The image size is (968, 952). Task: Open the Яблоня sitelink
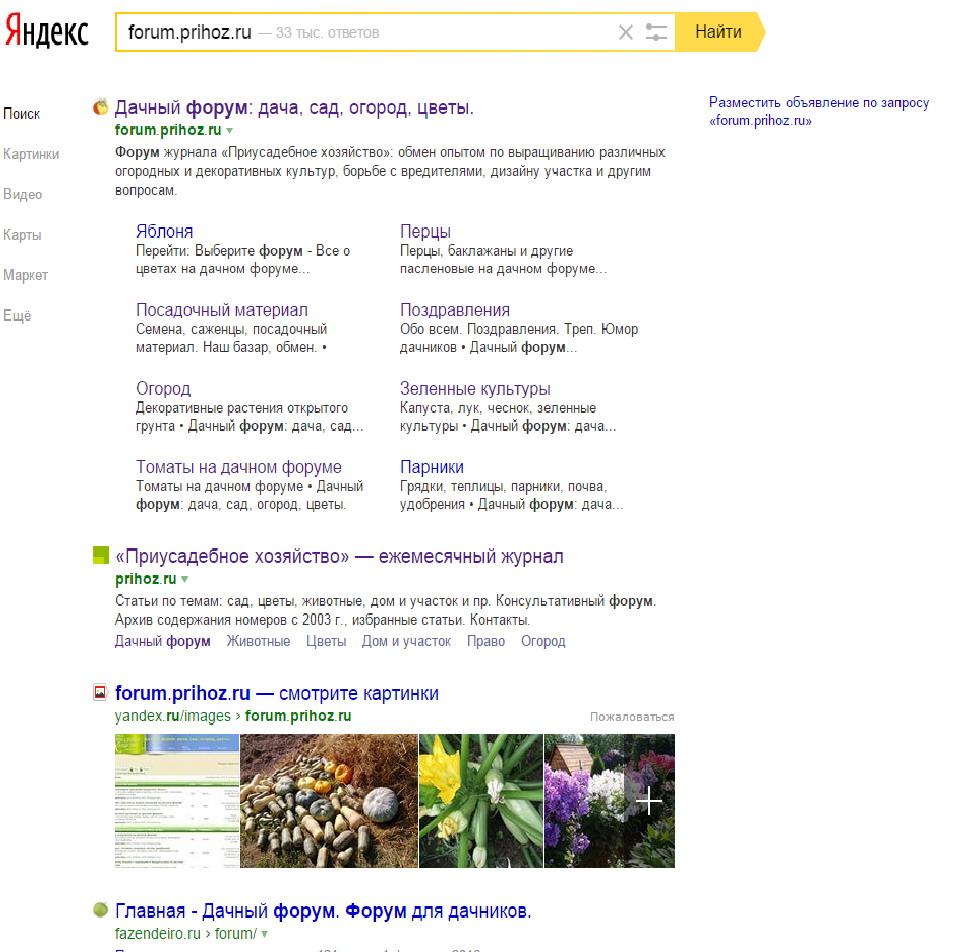click(164, 232)
